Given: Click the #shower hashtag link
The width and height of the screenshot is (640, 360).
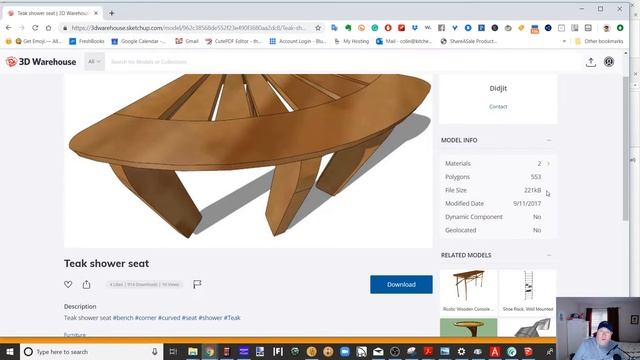Looking at the screenshot, I should click(x=210, y=318).
